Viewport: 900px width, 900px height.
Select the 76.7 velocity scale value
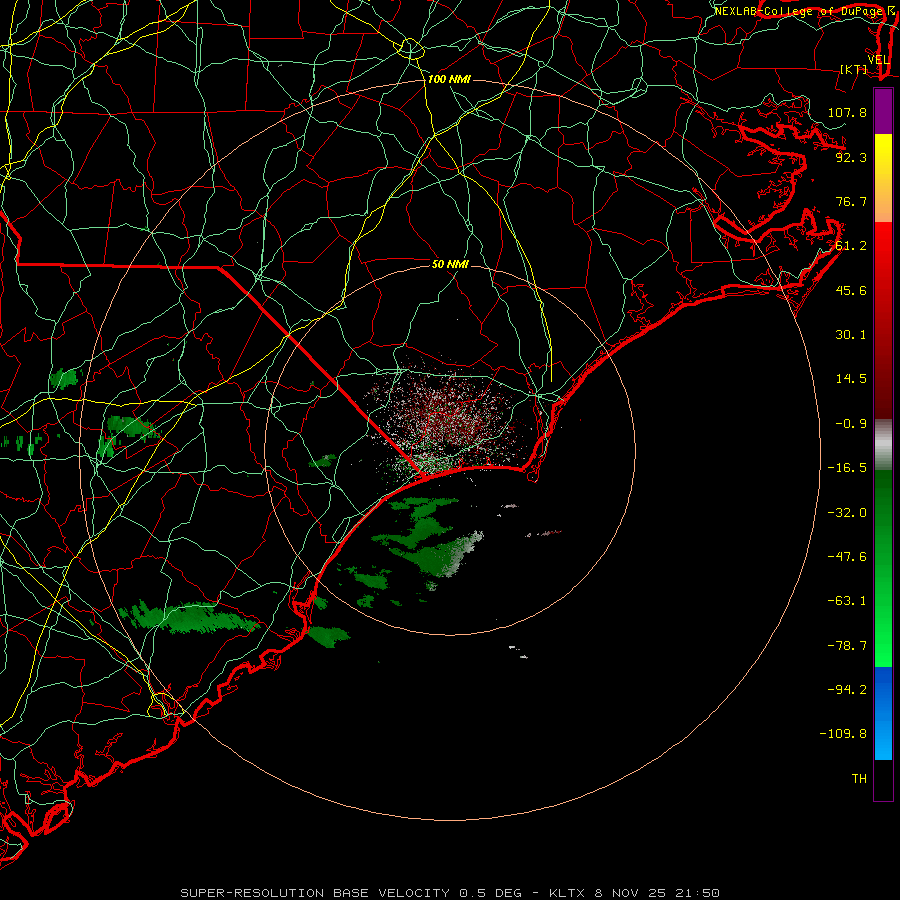[851, 201]
